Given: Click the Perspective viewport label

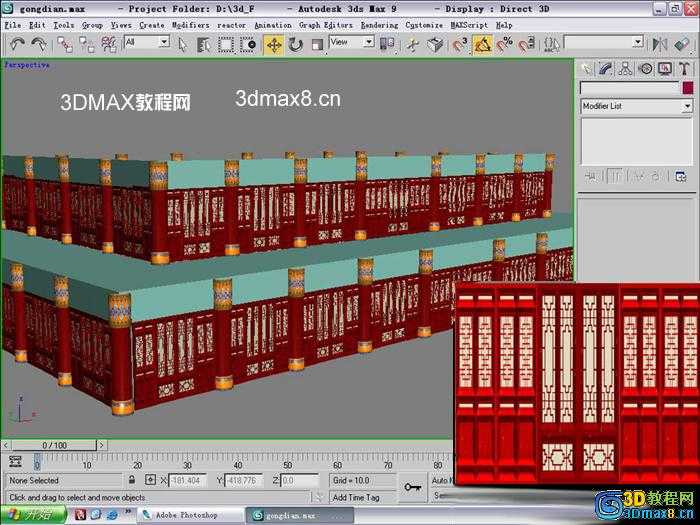Looking at the screenshot, I should tap(27, 65).
